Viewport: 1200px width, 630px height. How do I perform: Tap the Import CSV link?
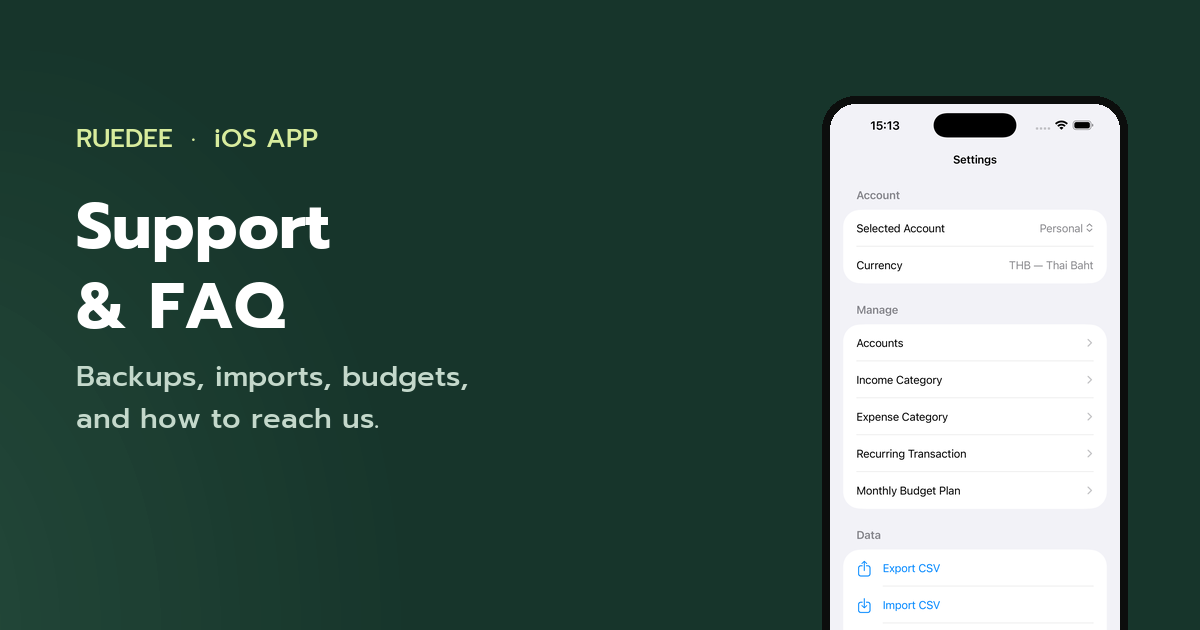point(911,605)
